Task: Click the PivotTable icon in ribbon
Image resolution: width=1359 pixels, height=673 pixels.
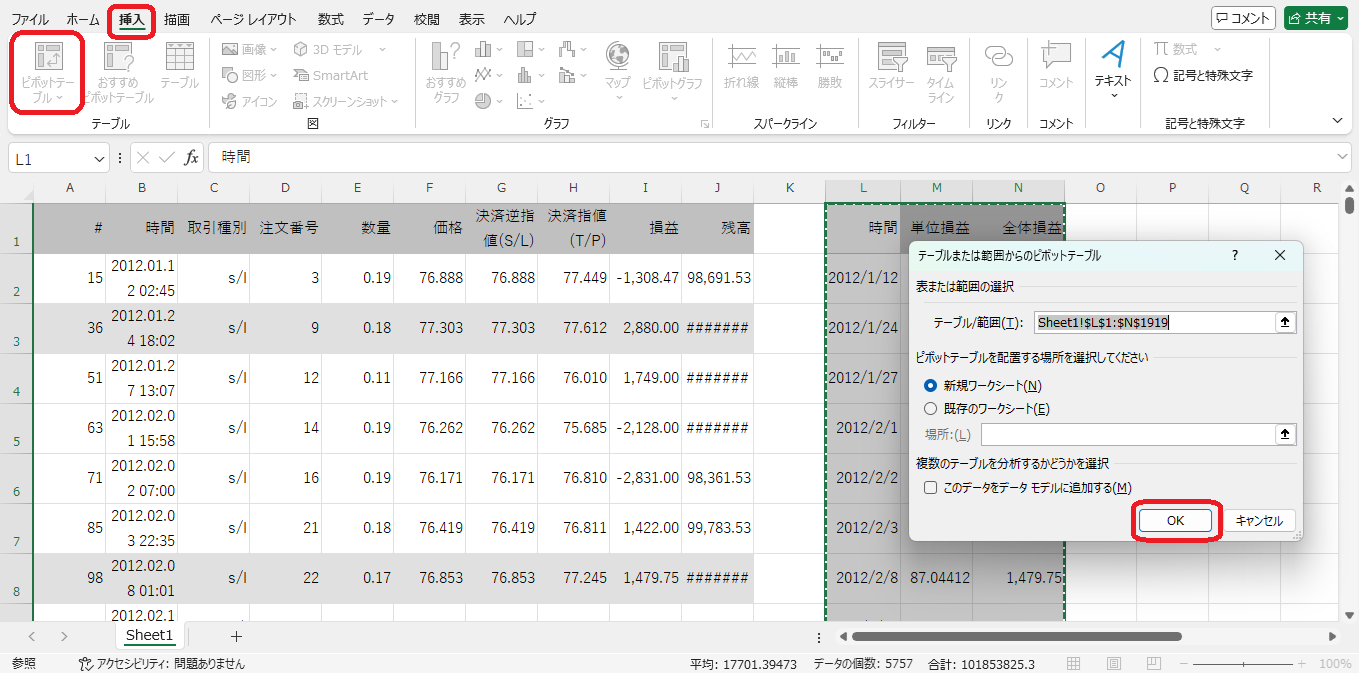Action: point(47,62)
